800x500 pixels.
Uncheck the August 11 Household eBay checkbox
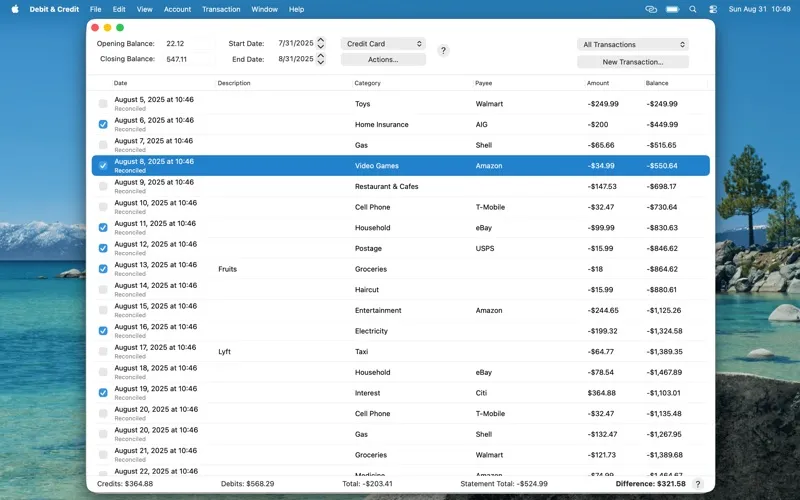click(x=103, y=228)
